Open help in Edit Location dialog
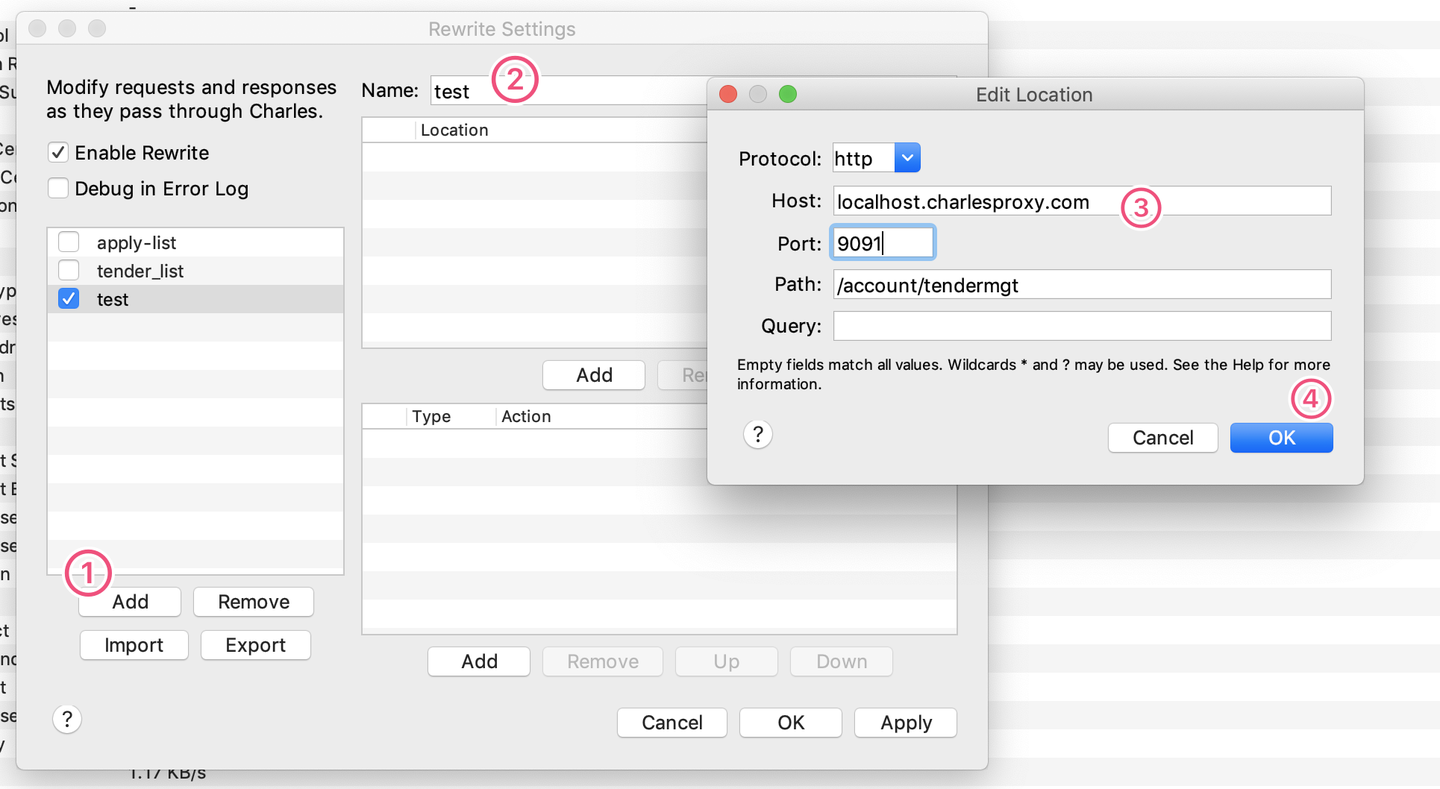This screenshot has width=1440, height=789. (758, 434)
